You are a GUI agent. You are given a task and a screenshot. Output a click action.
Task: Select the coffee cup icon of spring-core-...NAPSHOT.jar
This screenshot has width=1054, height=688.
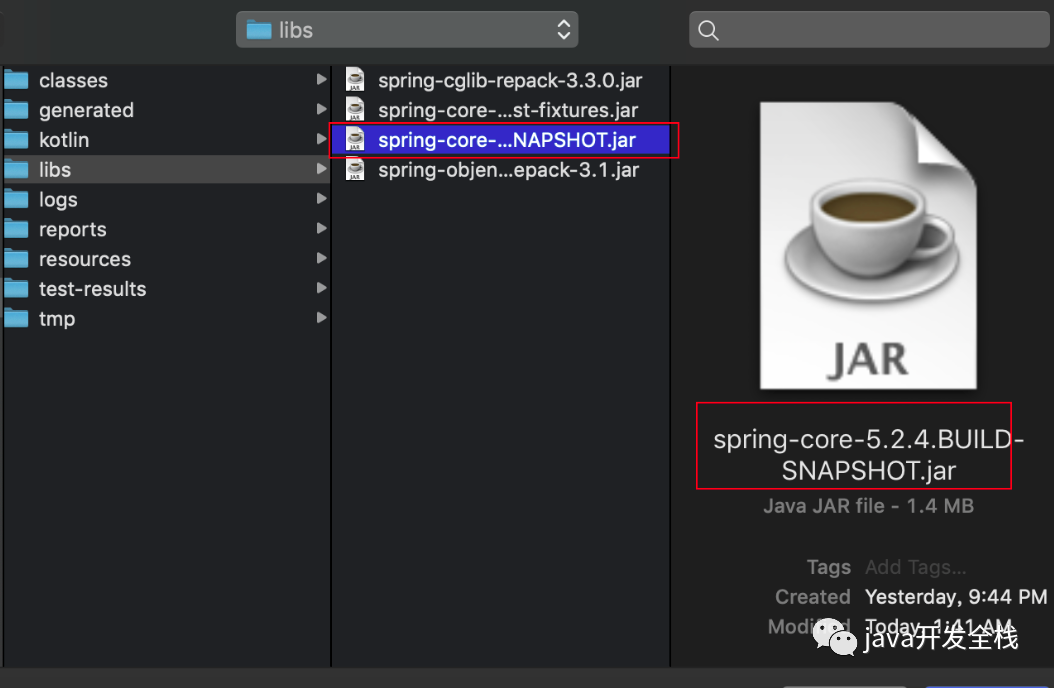pyautogui.click(x=355, y=140)
